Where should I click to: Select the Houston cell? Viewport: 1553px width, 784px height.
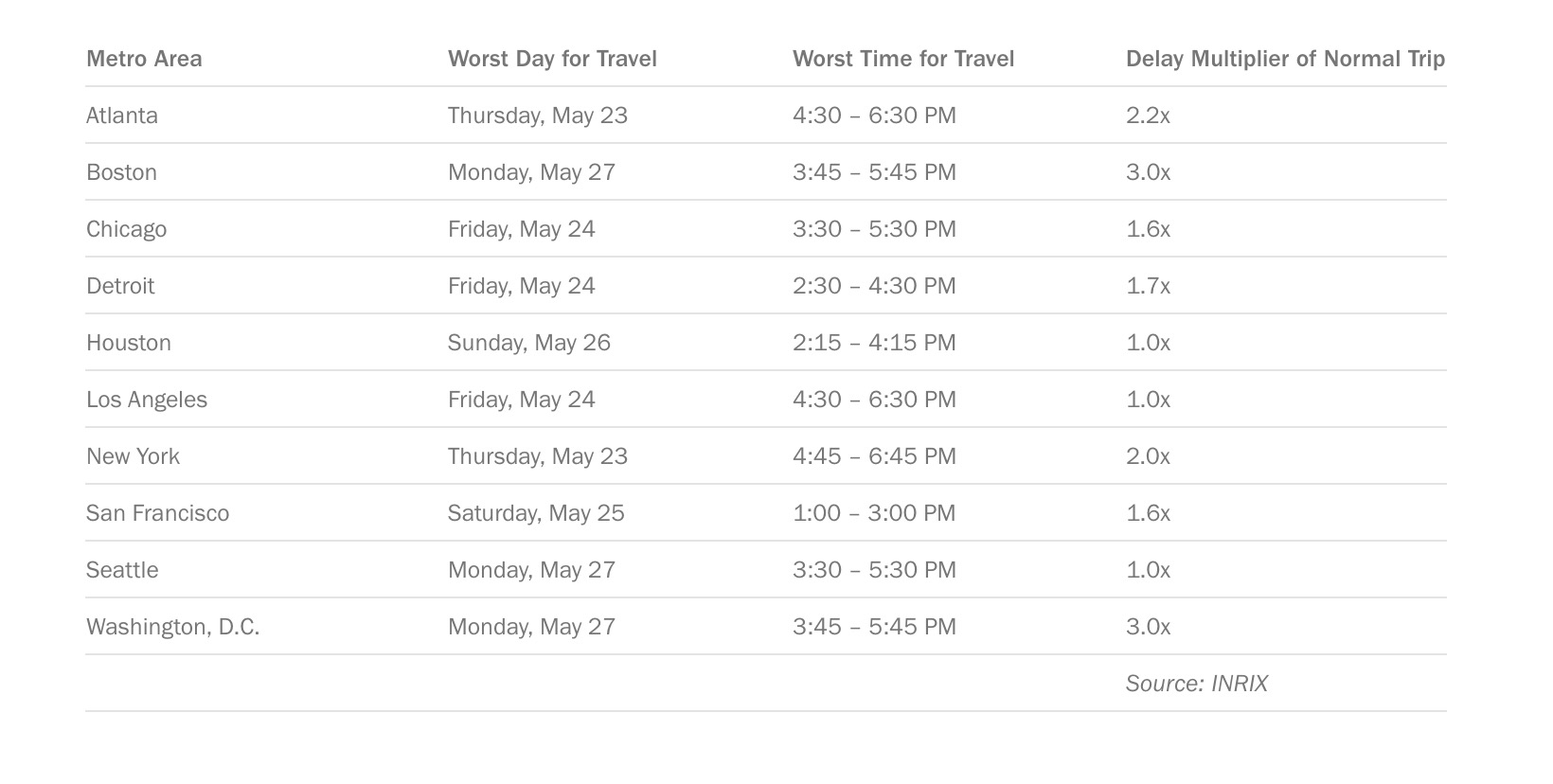click(129, 343)
